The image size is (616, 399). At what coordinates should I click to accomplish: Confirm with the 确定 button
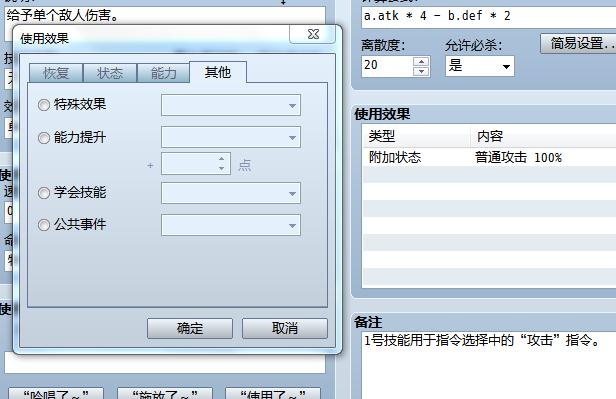190,328
